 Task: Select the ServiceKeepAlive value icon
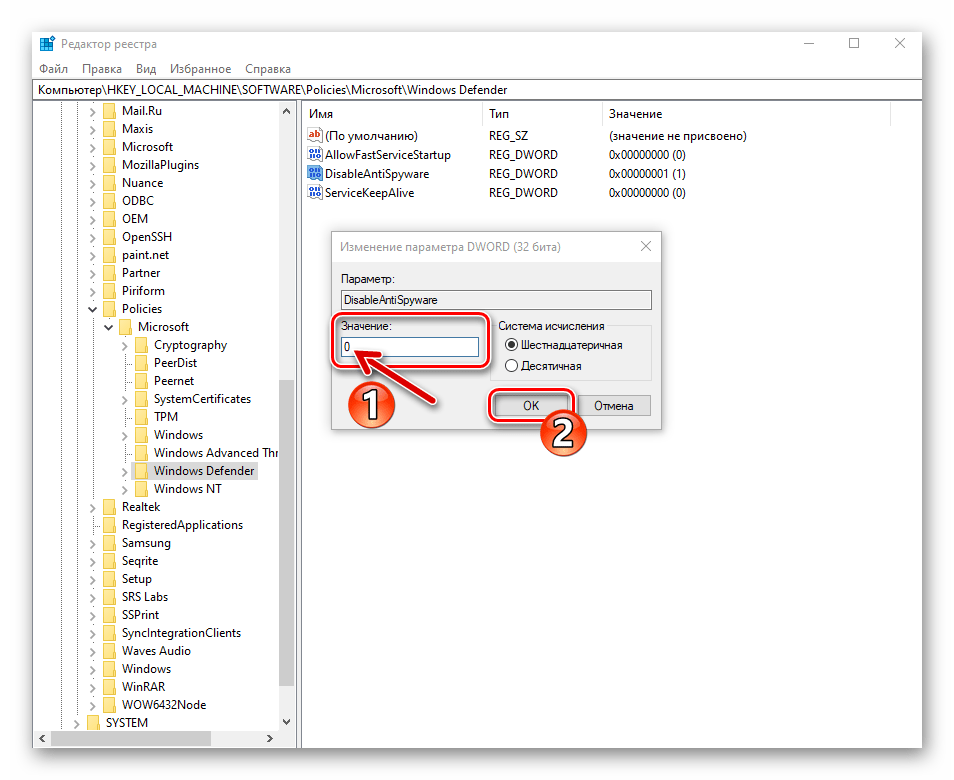click(x=315, y=192)
